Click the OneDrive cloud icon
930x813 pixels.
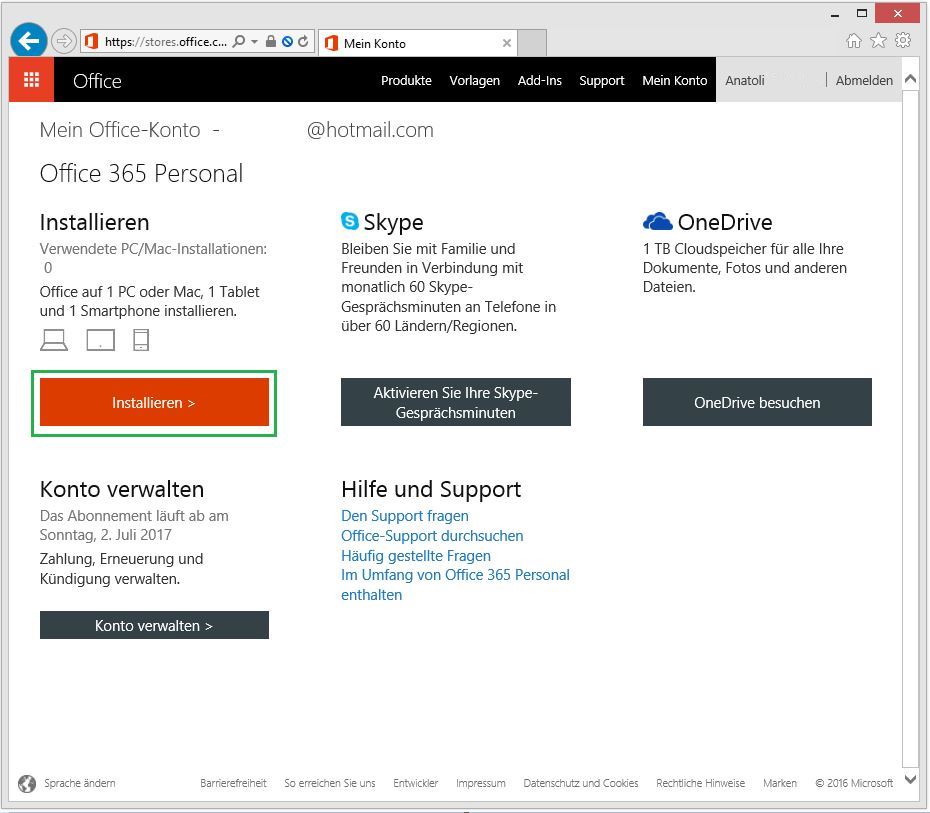657,221
